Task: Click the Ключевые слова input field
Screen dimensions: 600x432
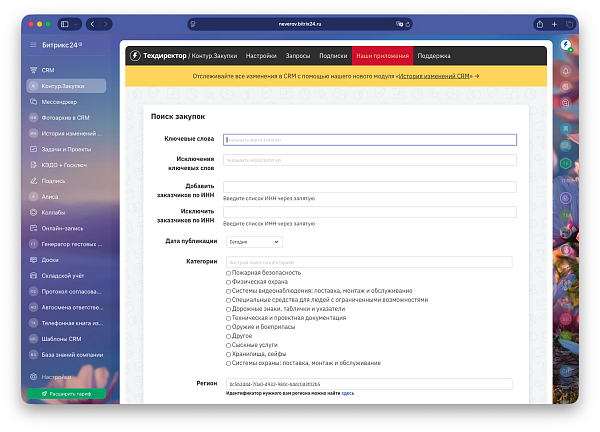Action: [370, 140]
